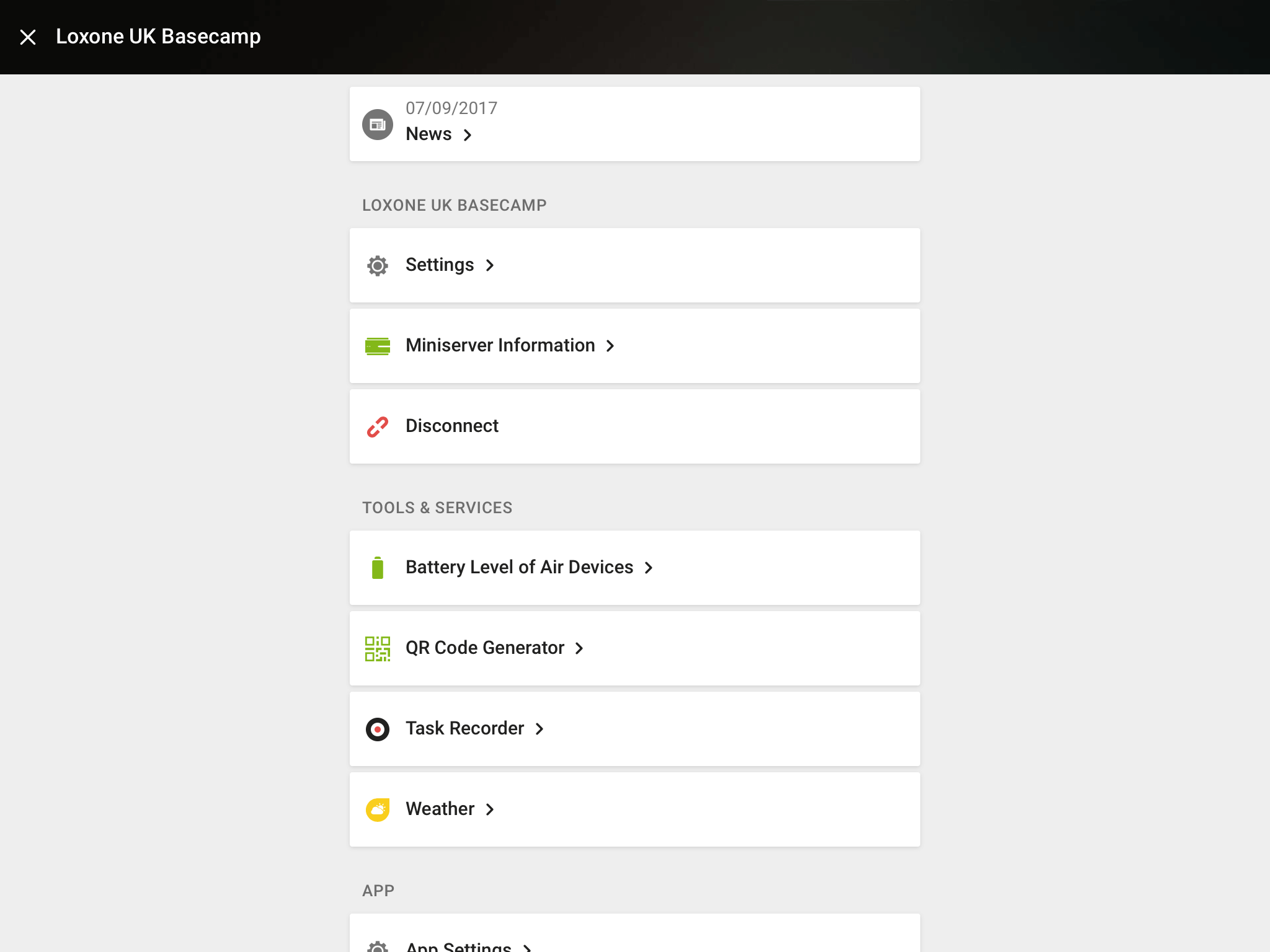The height and width of the screenshot is (952, 1270).
Task: Click the Task Recorder record icon
Action: pos(378,729)
